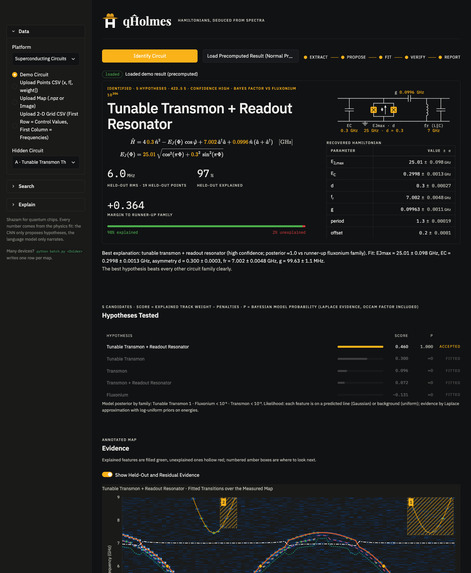
Task: Click the inductor coil symbol in circuit diagram
Action: click(x=426, y=110)
